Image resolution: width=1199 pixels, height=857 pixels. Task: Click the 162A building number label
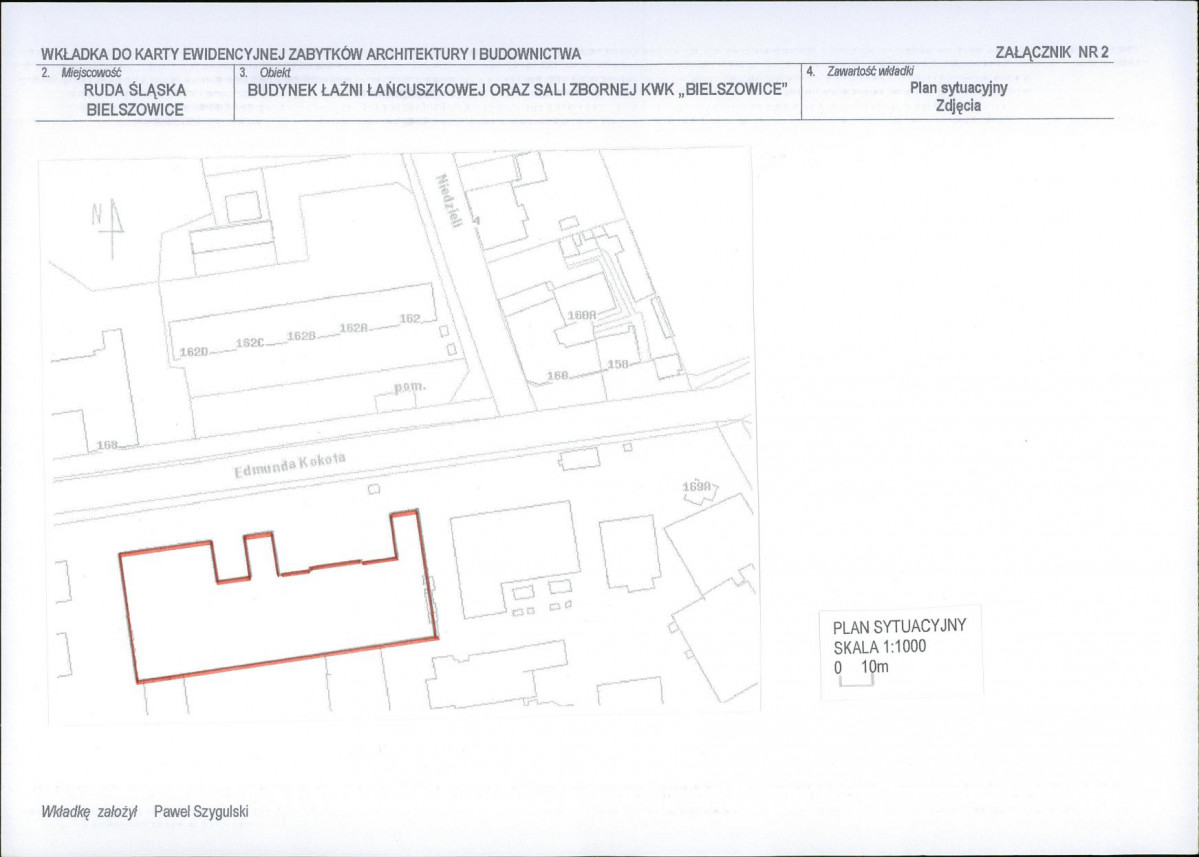pyautogui.click(x=354, y=328)
